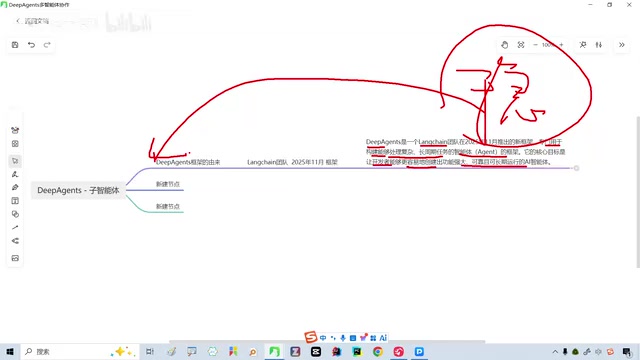Open the Ai assistant on IME bar
The height and width of the screenshot is (360, 640).
click(383, 338)
